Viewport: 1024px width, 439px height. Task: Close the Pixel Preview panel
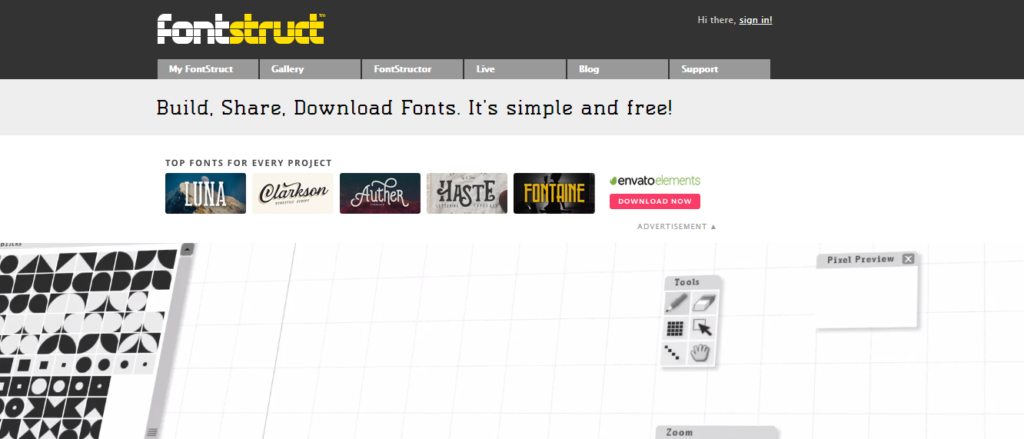(x=908, y=259)
